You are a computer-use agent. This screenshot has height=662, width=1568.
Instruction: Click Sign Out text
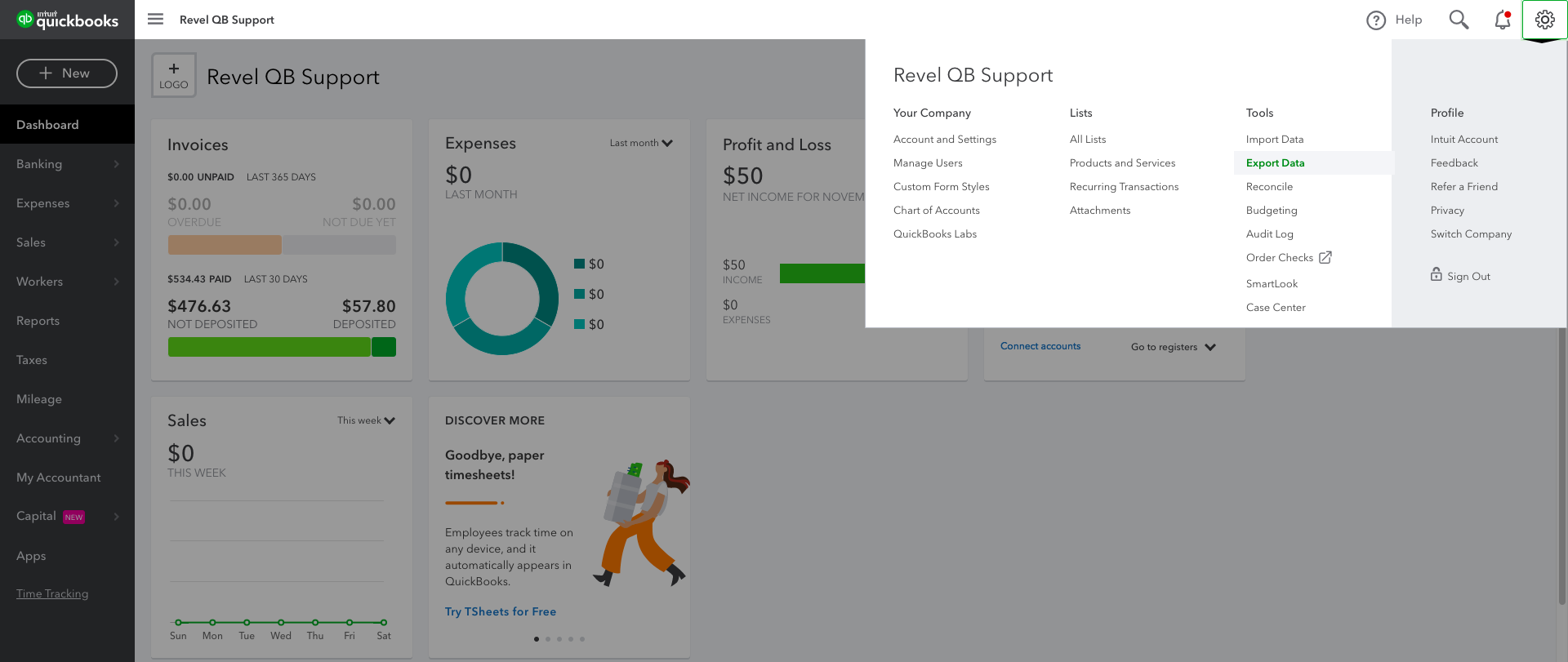1468,277
